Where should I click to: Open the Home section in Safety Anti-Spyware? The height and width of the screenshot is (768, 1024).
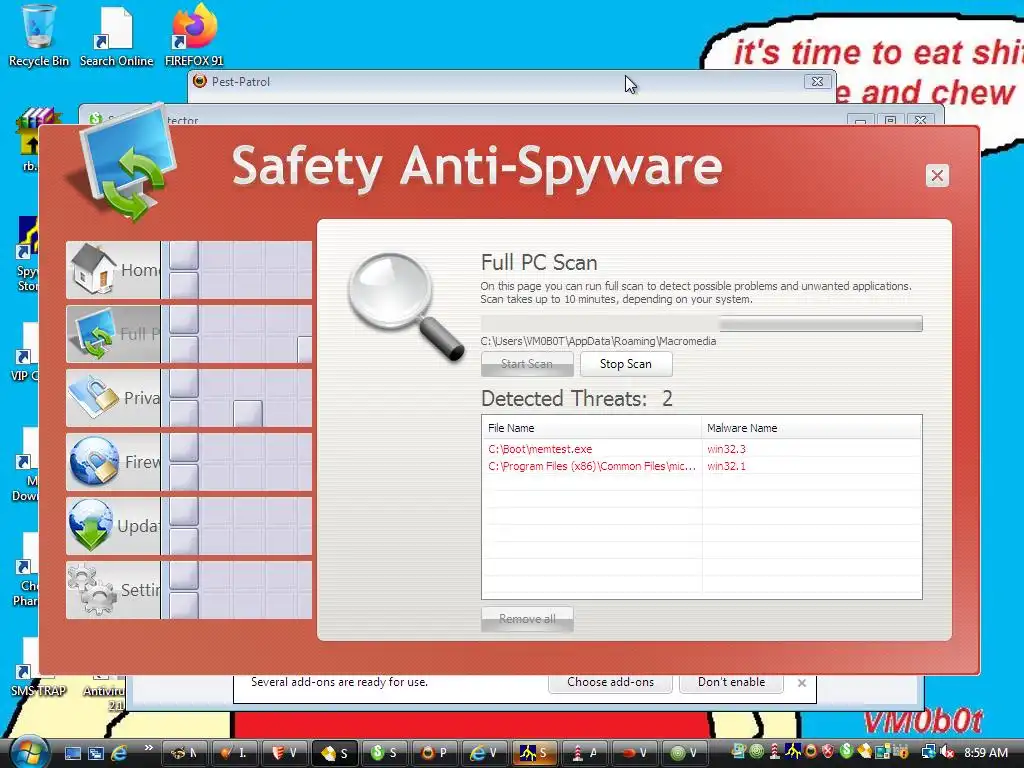point(113,270)
